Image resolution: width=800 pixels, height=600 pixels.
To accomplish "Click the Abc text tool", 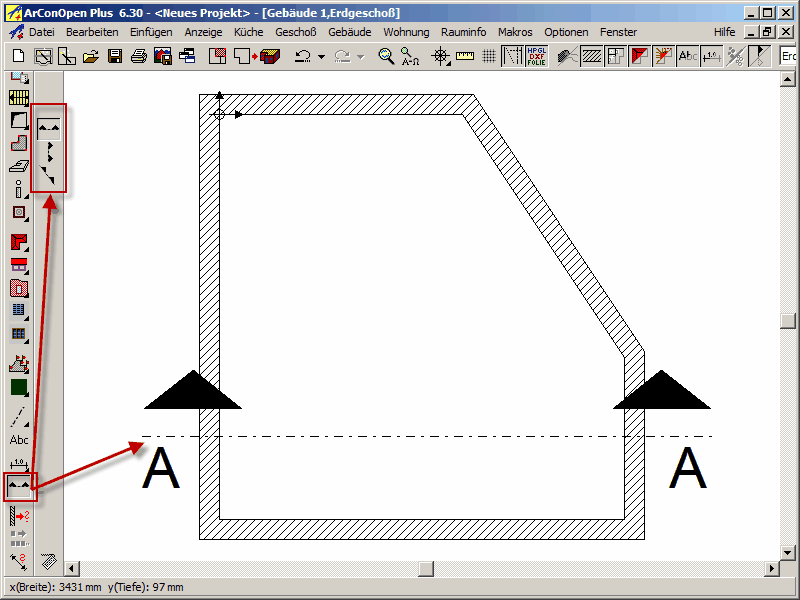I will [x=19, y=440].
